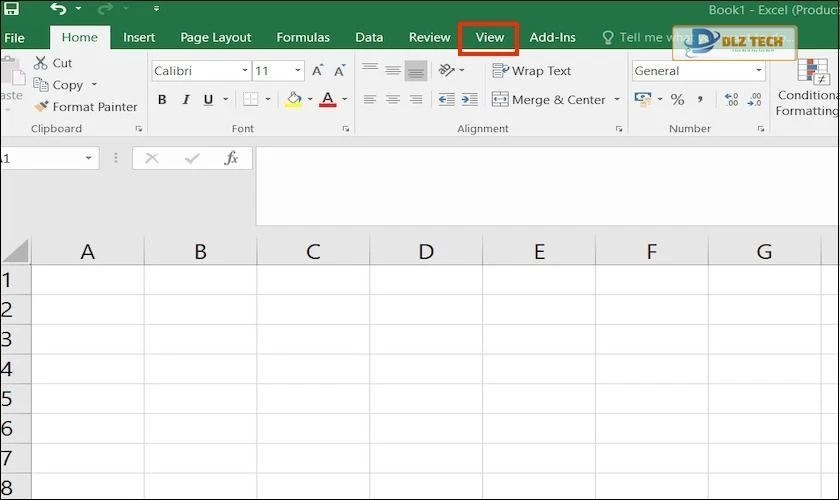Click the Increase Indent icon
840x500 pixels.
(x=469, y=100)
